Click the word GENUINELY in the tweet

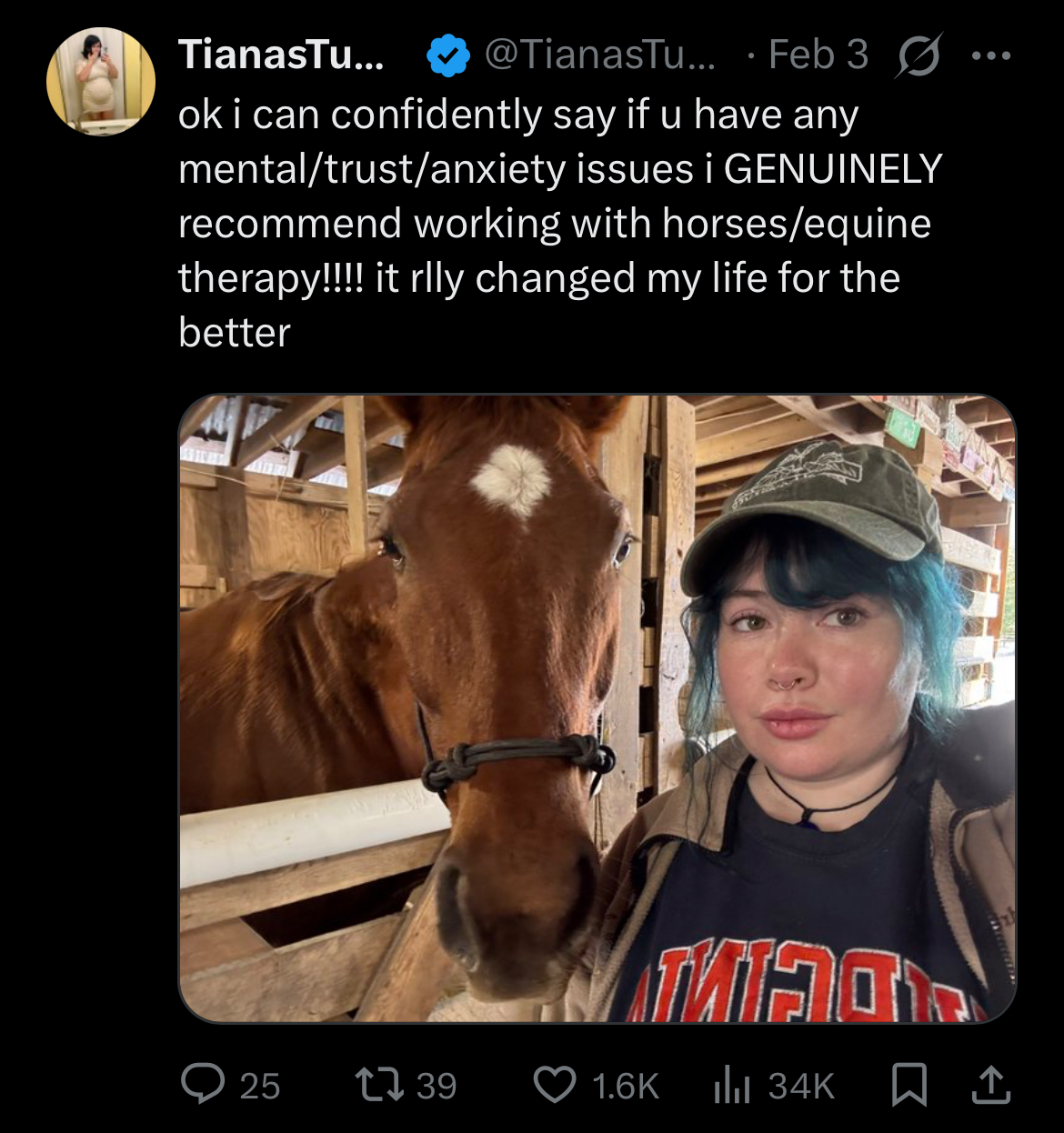833,169
